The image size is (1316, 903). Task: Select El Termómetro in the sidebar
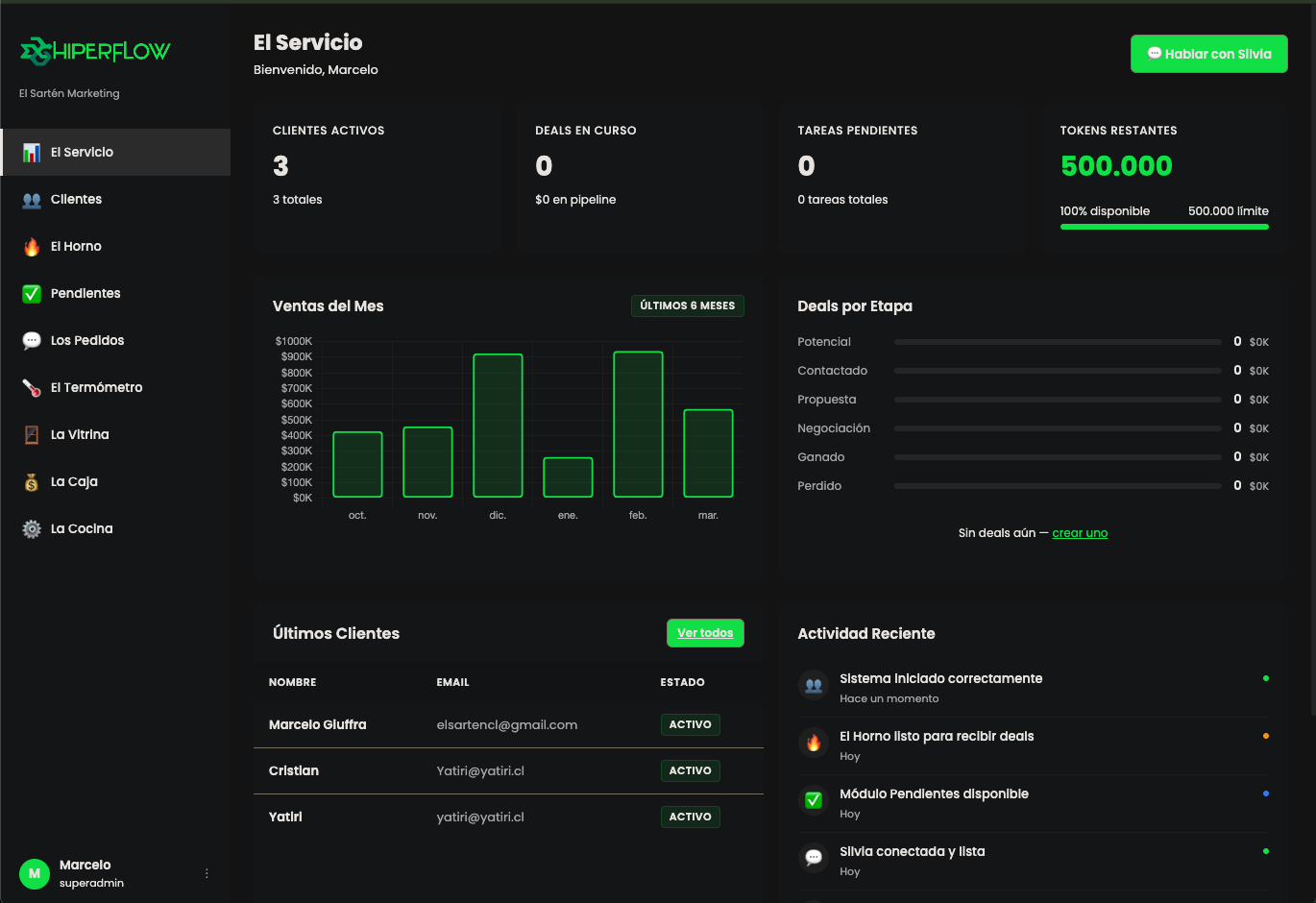tap(115, 388)
